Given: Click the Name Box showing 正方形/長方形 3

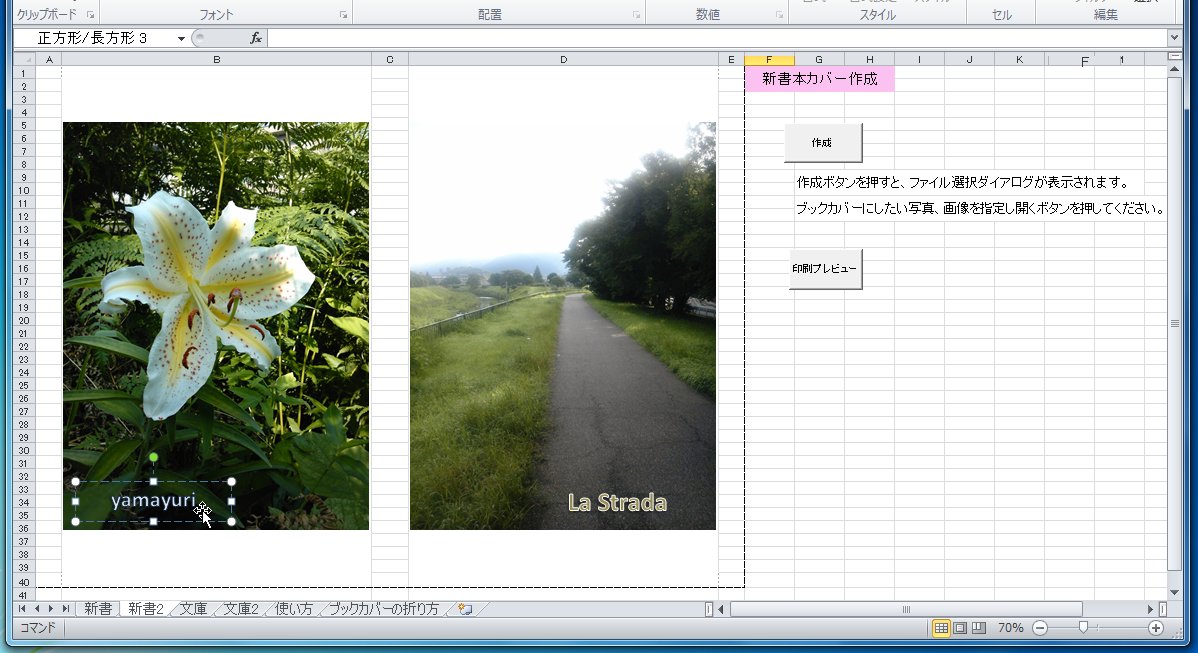Looking at the screenshot, I should pyautogui.click(x=95, y=37).
